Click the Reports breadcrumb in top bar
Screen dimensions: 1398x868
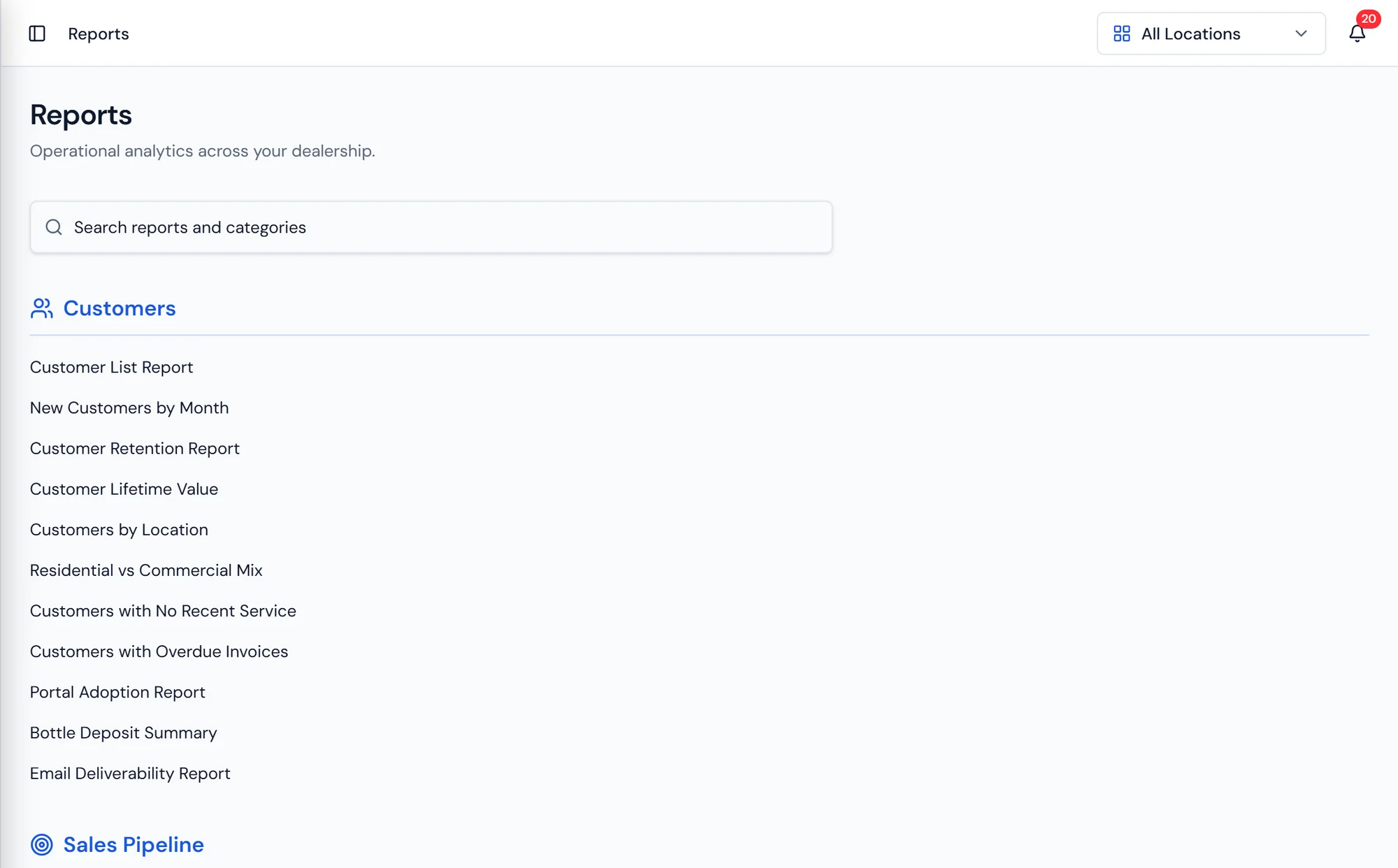[99, 34]
